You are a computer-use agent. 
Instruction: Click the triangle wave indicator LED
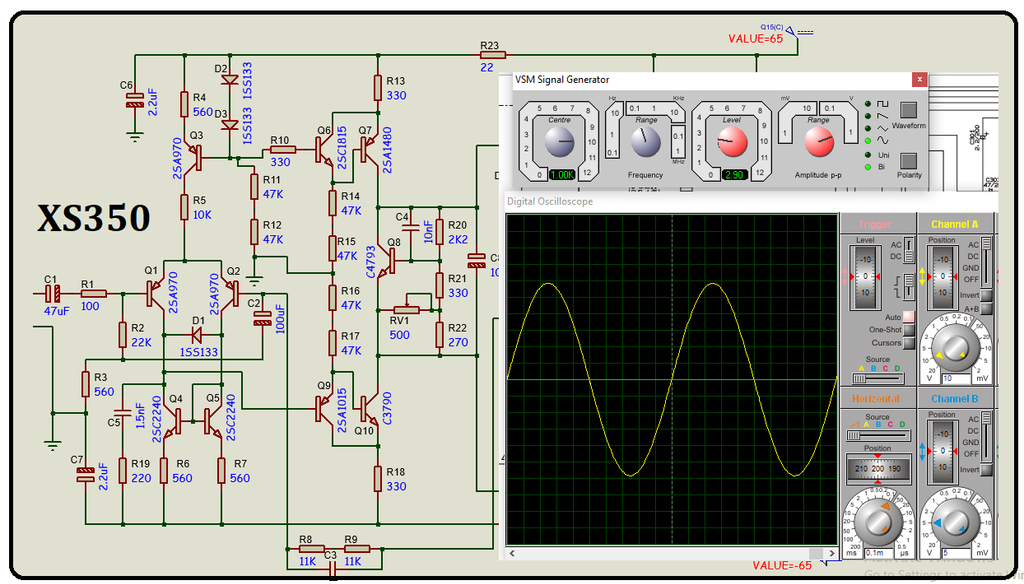coord(868,128)
